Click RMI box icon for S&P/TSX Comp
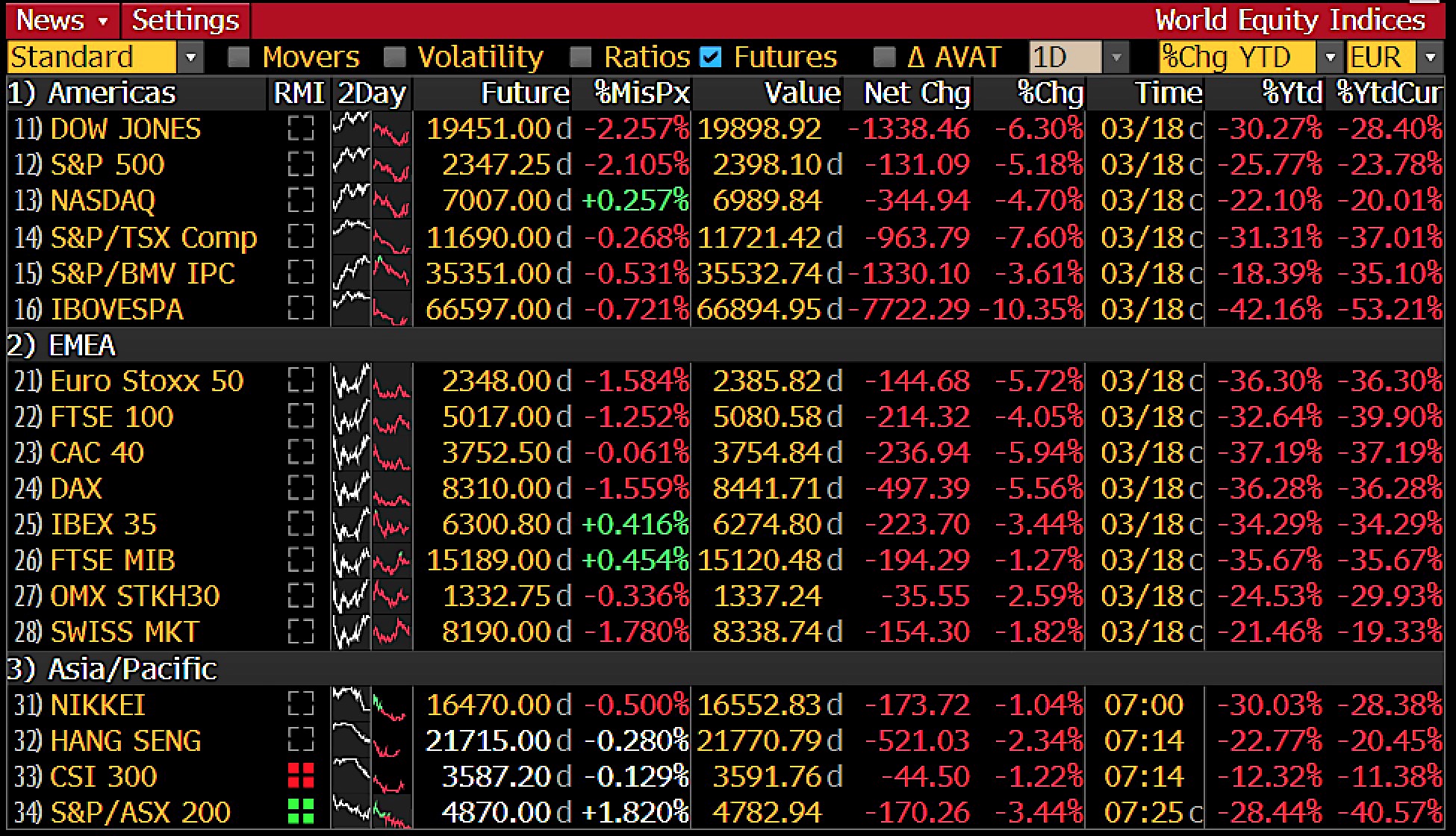Screen dimensions: 1456x836 click(301, 237)
